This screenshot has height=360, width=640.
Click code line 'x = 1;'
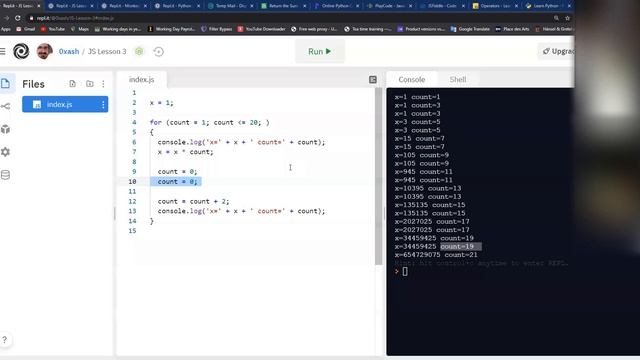(x=161, y=103)
